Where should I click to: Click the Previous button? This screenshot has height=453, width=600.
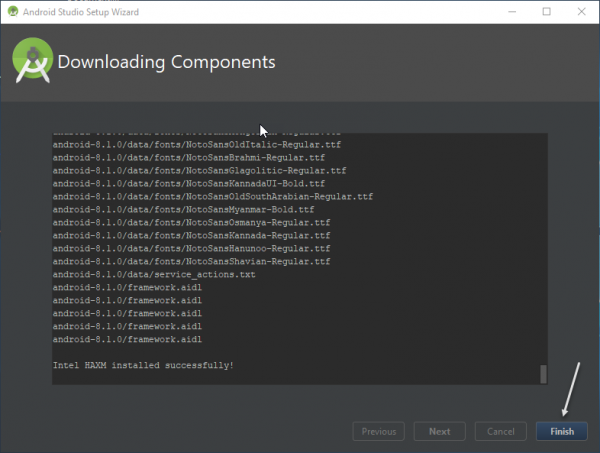(x=378, y=431)
